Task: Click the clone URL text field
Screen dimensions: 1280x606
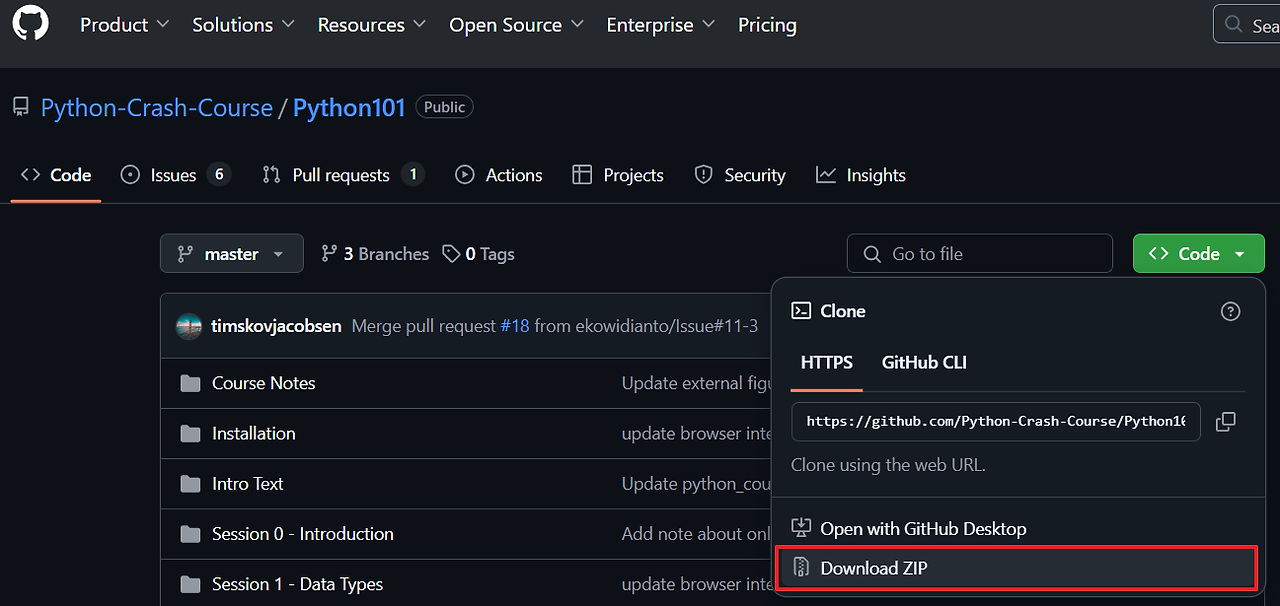Action: [996, 421]
